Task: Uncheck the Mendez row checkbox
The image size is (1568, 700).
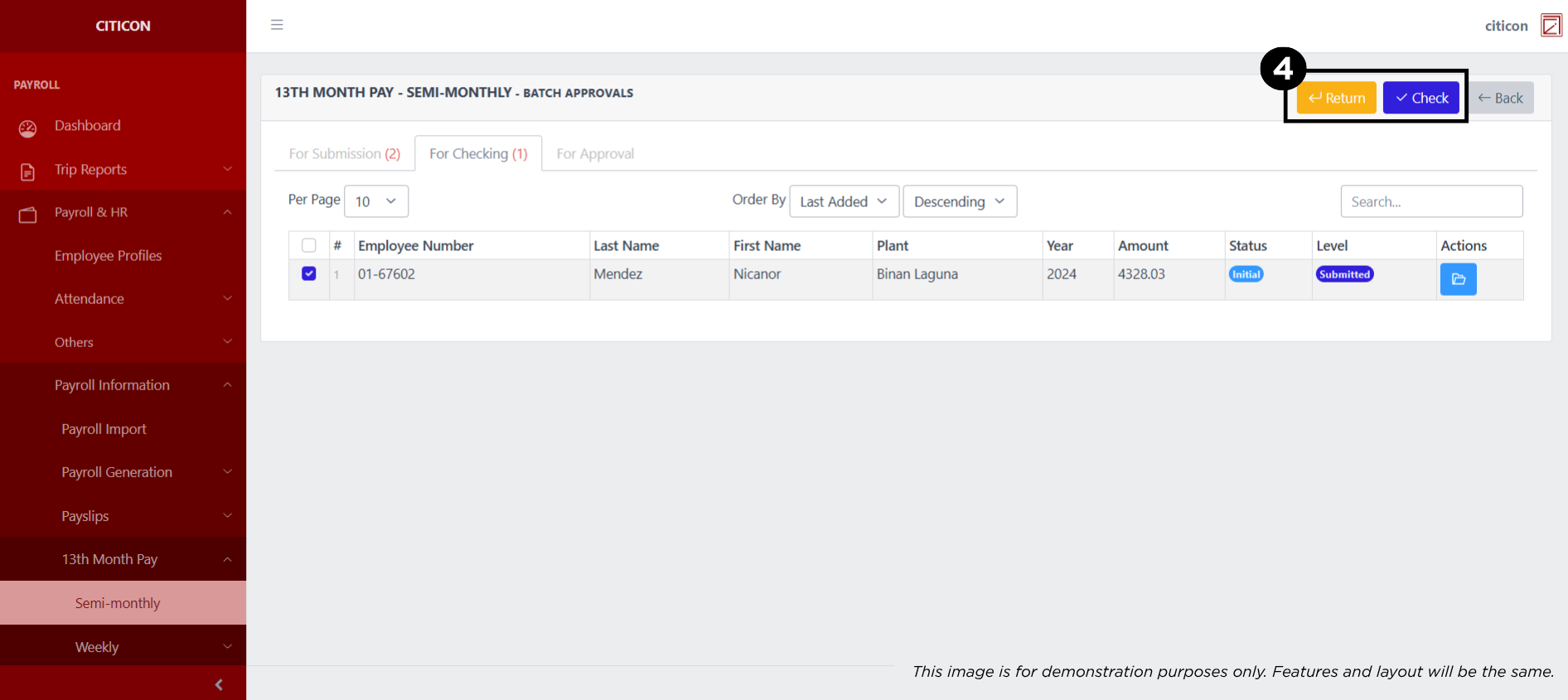Action: [309, 273]
